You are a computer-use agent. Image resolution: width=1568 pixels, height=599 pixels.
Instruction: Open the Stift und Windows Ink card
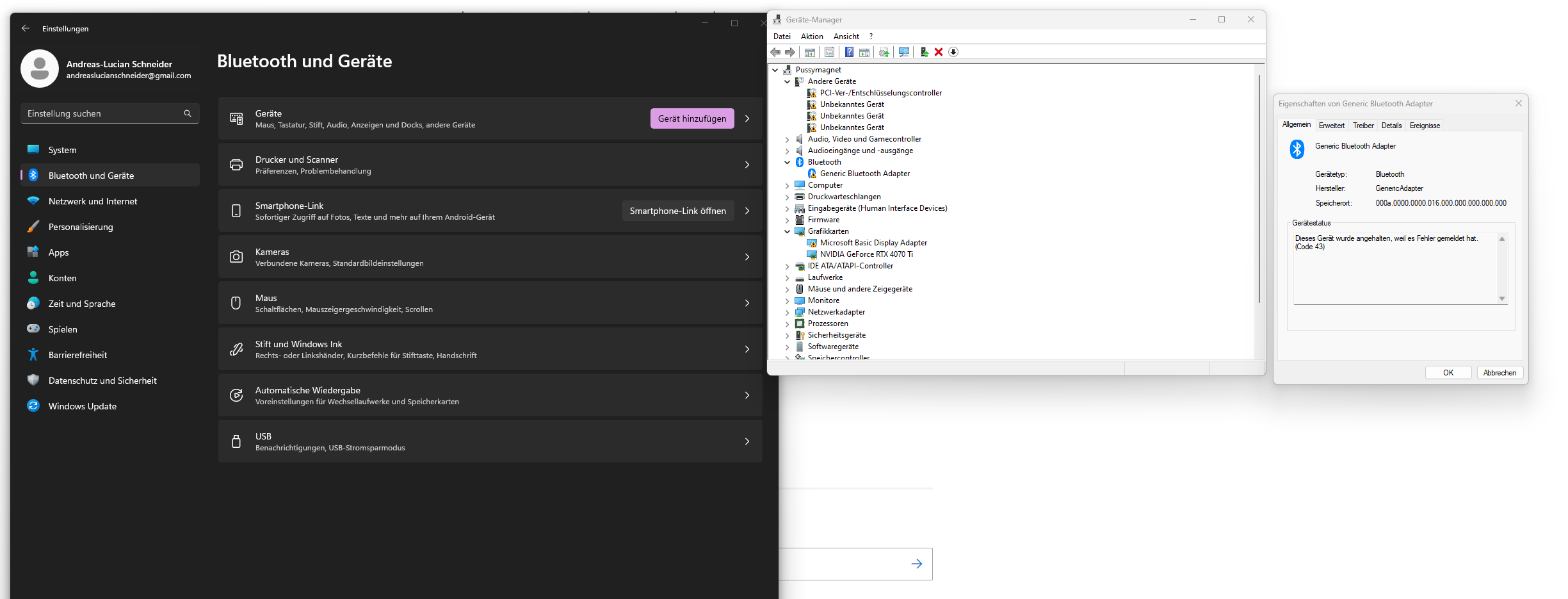point(490,349)
